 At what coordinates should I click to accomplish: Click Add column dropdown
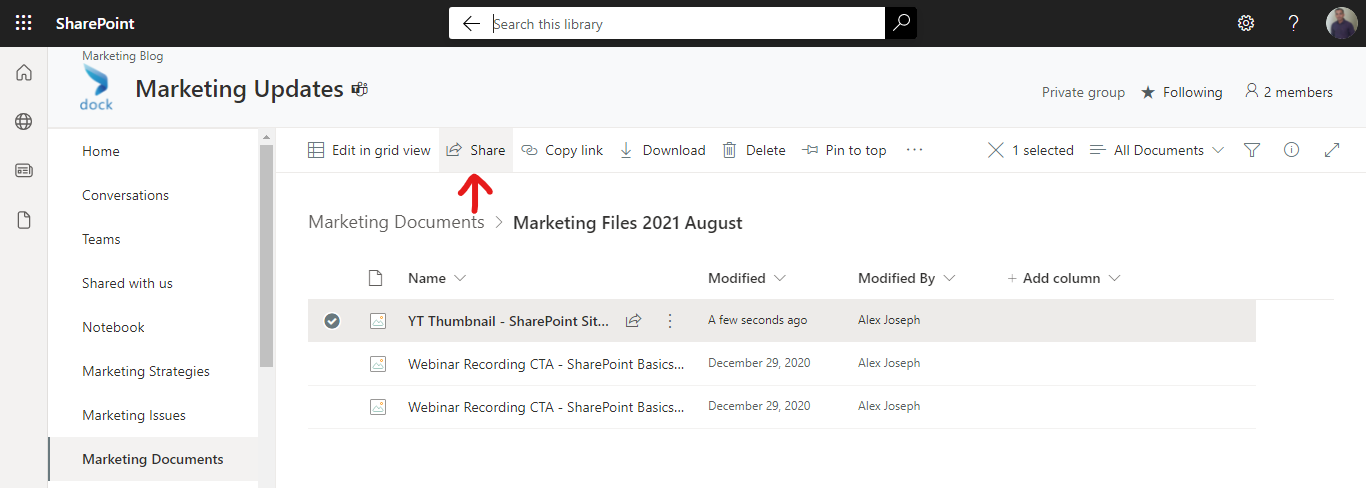pos(1063,278)
